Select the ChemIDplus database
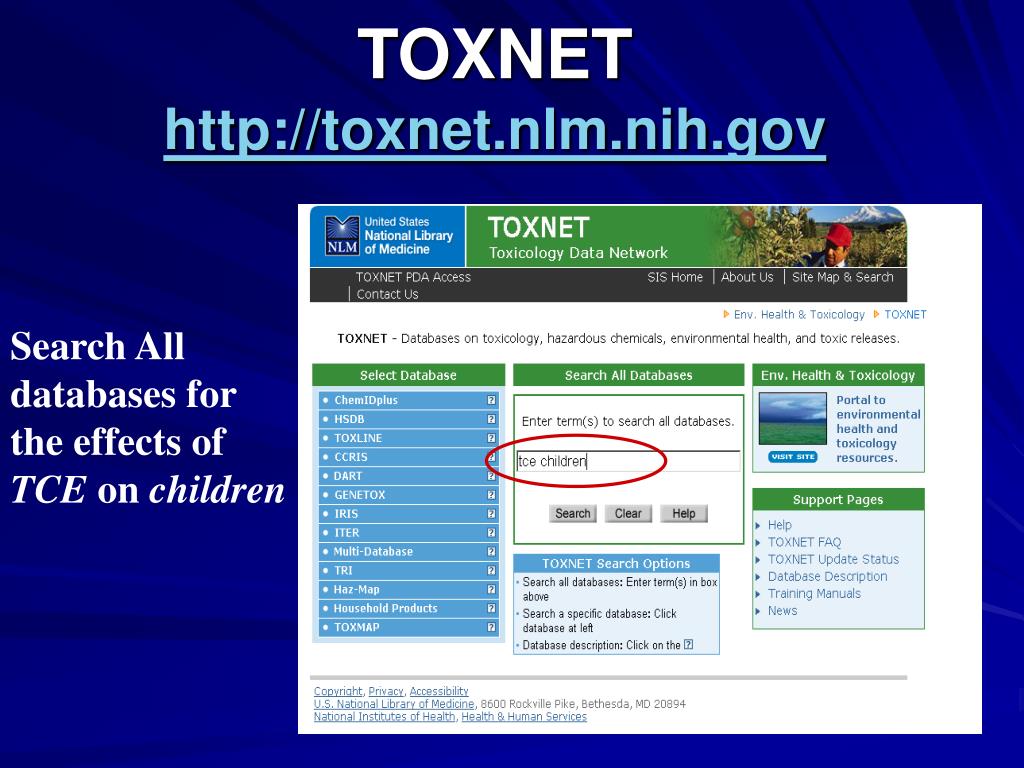 tap(366, 400)
